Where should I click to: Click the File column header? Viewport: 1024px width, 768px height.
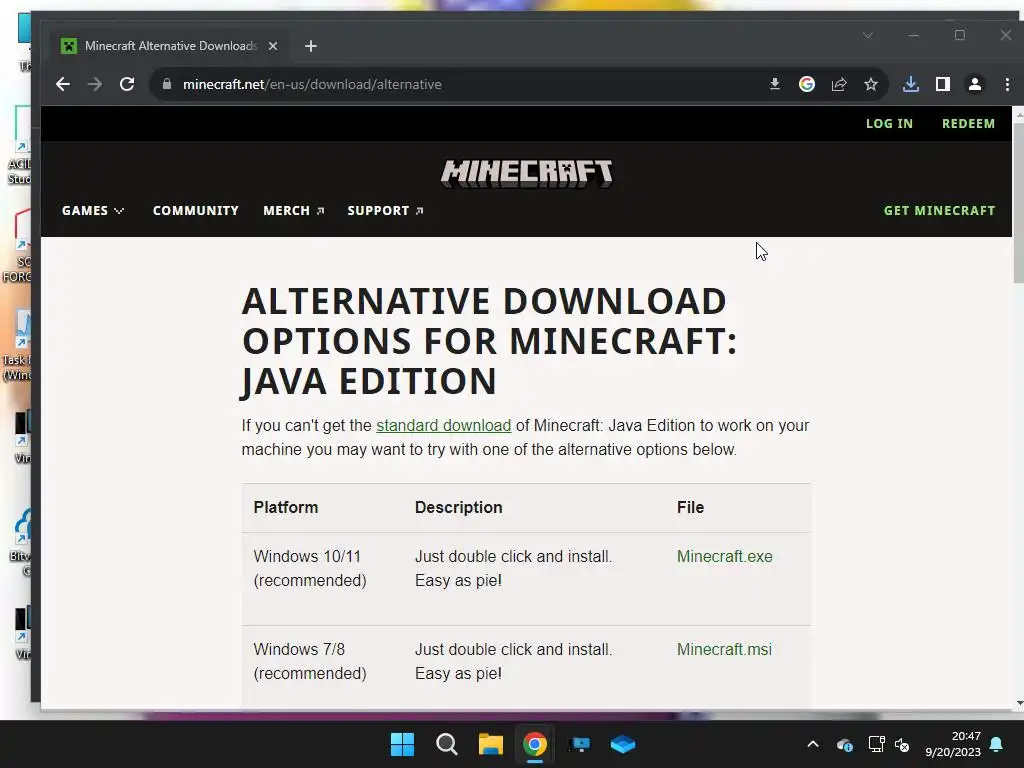(690, 507)
